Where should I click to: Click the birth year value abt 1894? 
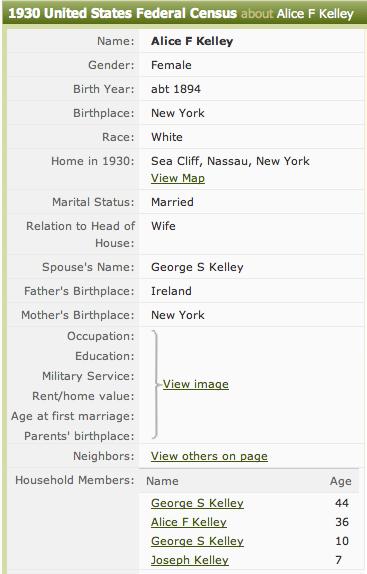coord(176,89)
